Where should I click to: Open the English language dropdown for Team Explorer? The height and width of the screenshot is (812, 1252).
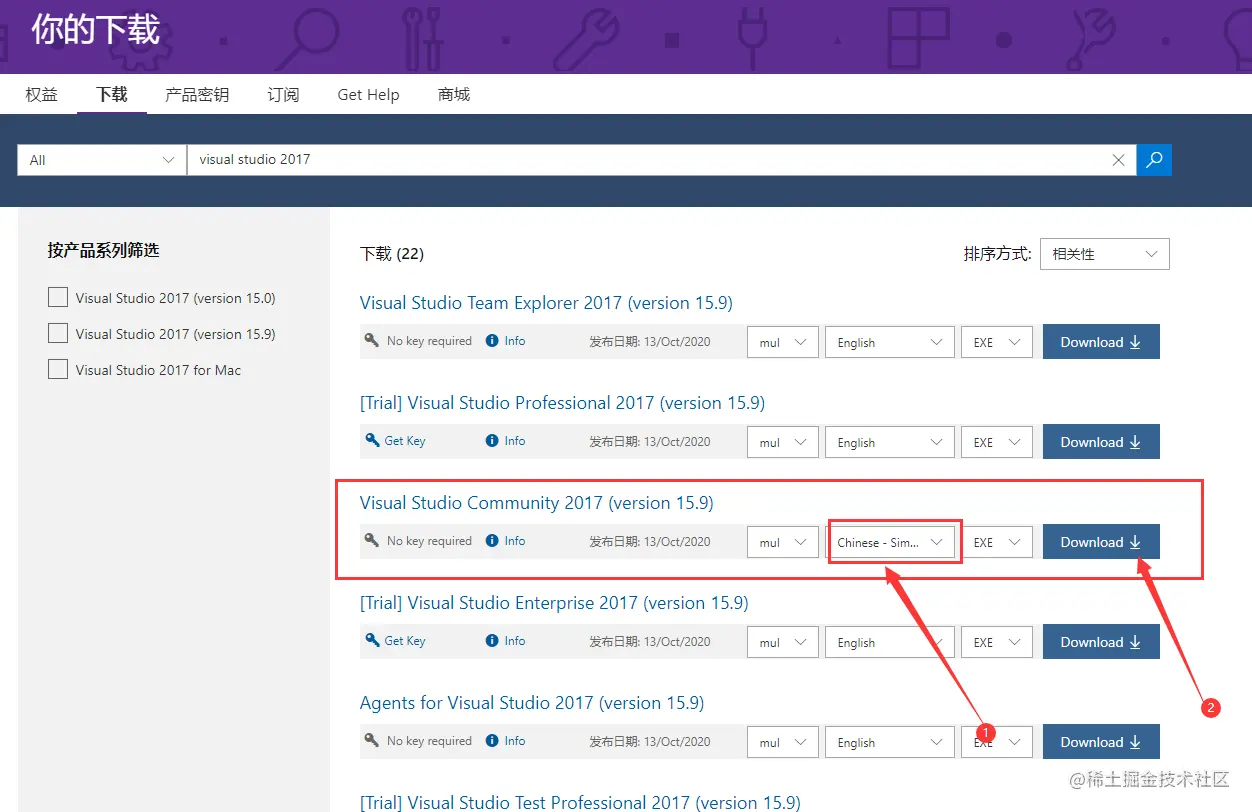click(890, 342)
